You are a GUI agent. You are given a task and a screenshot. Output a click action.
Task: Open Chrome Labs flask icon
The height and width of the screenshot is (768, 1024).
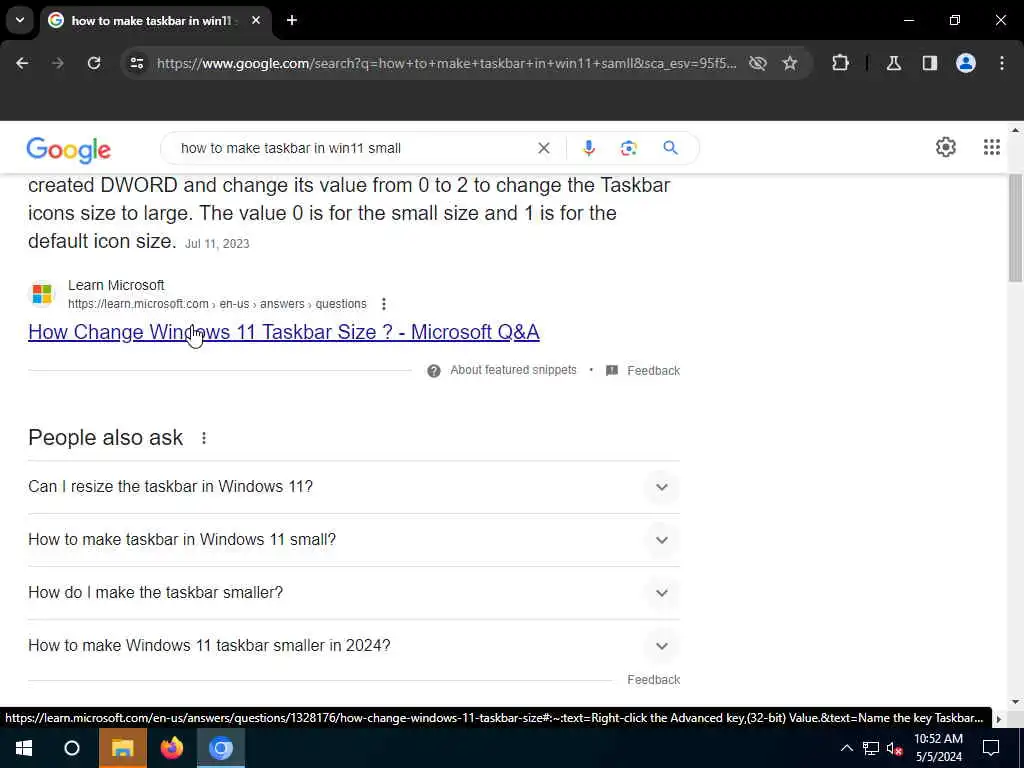coord(894,63)
